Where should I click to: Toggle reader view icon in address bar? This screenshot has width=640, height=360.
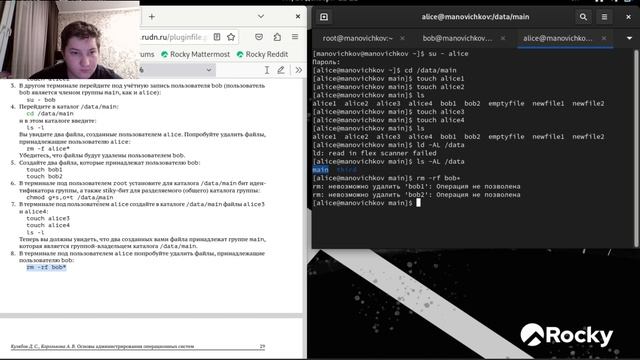coord(217,37)
